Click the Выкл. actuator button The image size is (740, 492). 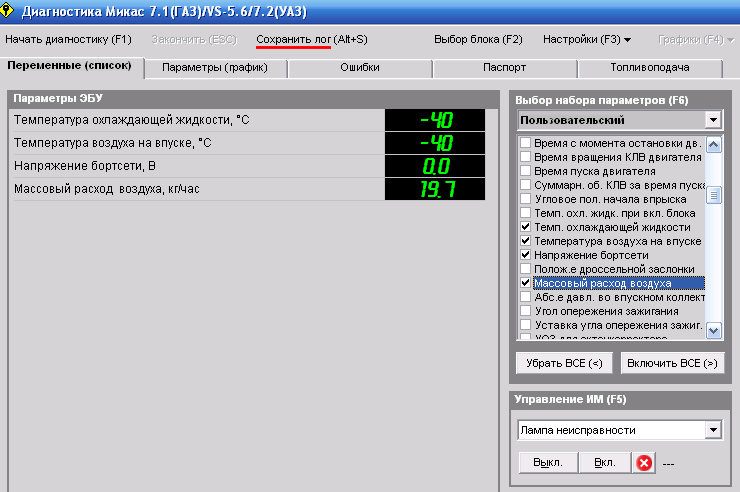547,463
